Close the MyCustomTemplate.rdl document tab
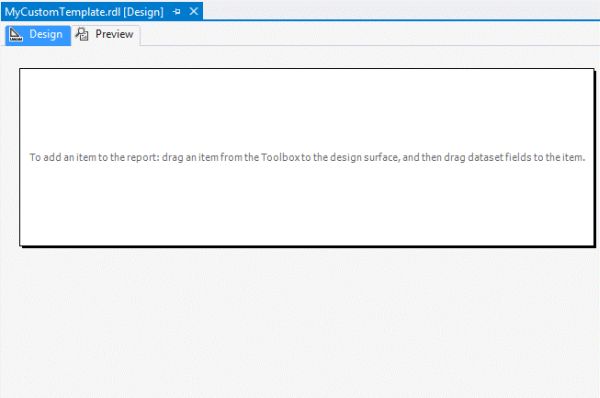Image resolution: width=600 pixels, height=398 pixels. point(194,11)
